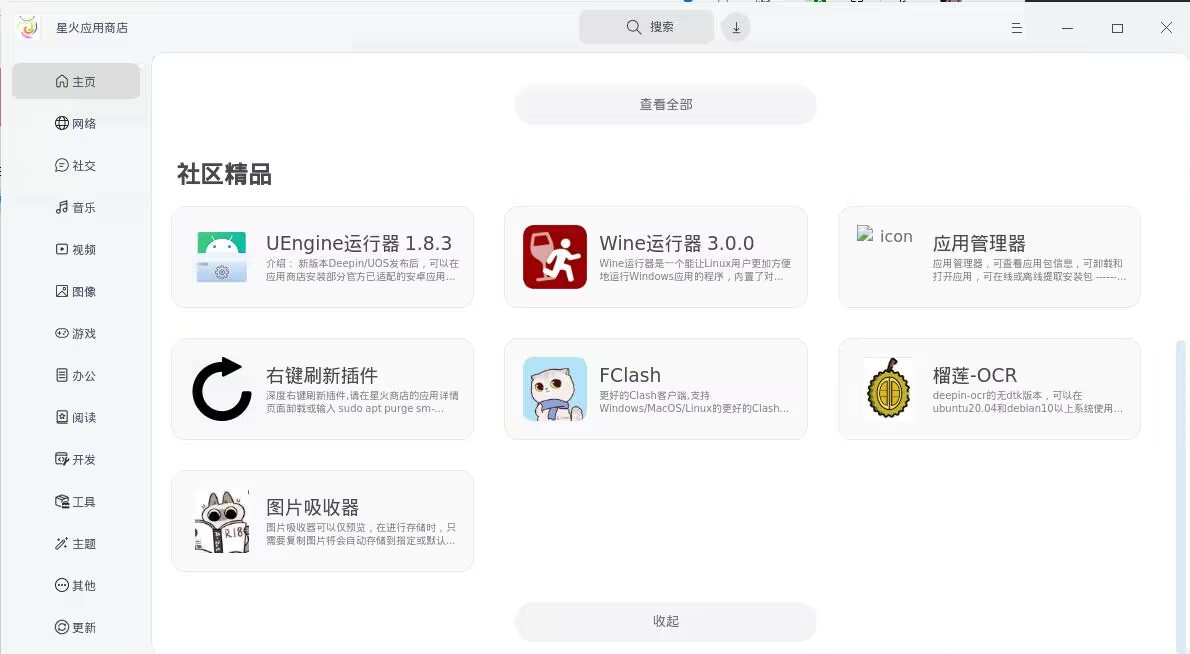Click the 图片吸收器 cat reading icon
The width and height of the screenshot is (1190, 654).
[222, 520]
